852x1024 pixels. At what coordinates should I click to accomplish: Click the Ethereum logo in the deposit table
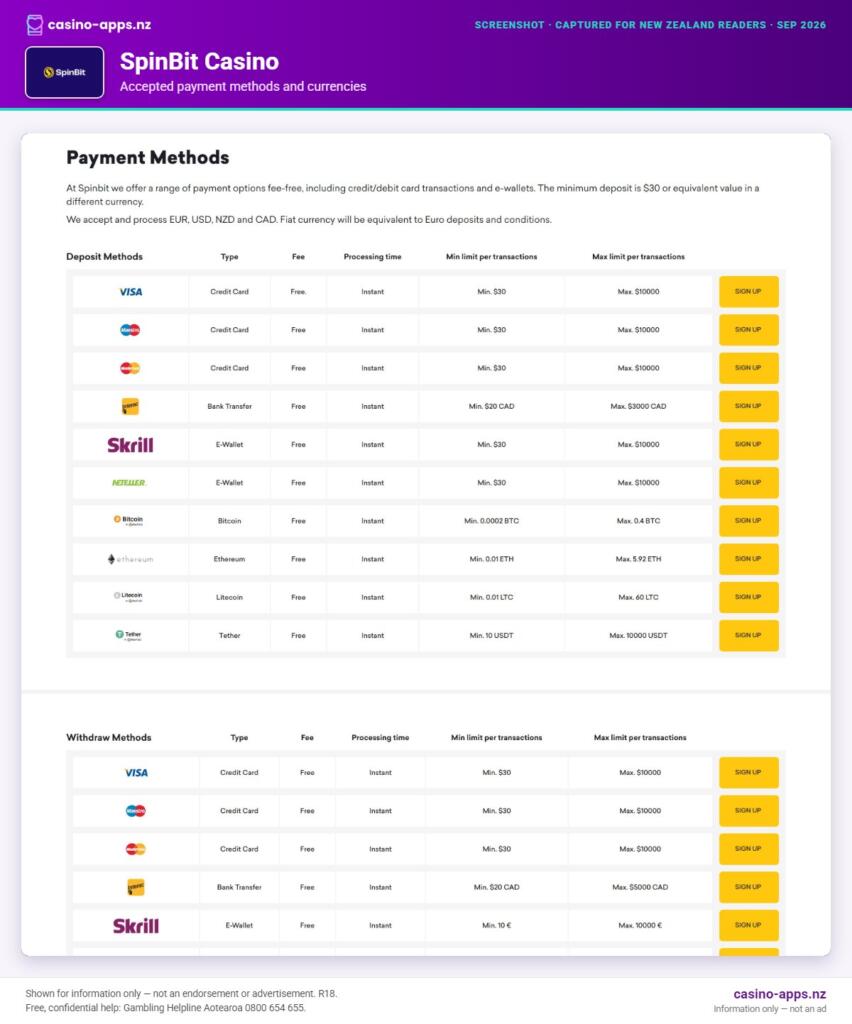[x=131, y=559]
